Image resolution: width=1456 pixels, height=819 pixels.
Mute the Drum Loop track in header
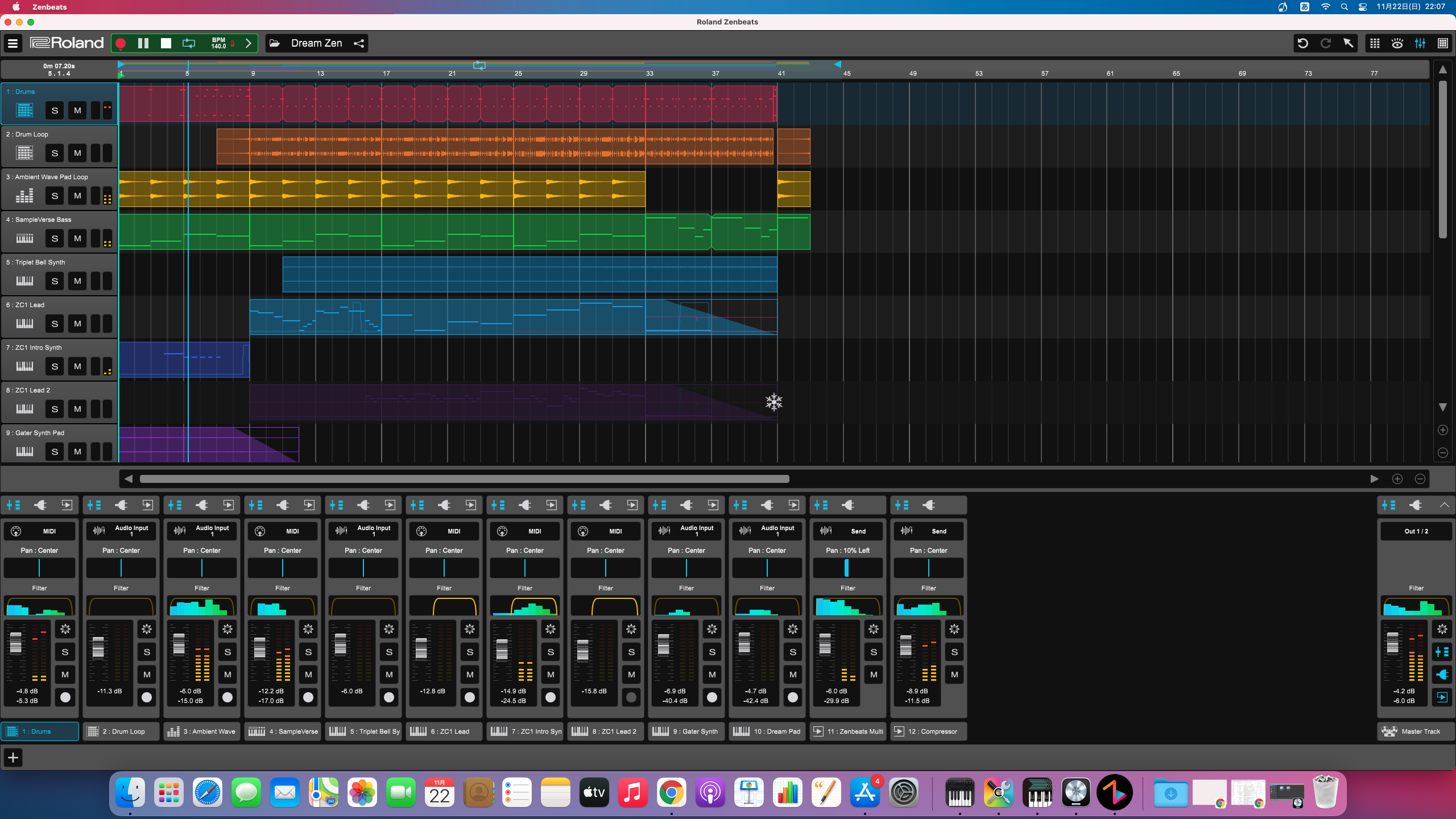click(77, 153)
